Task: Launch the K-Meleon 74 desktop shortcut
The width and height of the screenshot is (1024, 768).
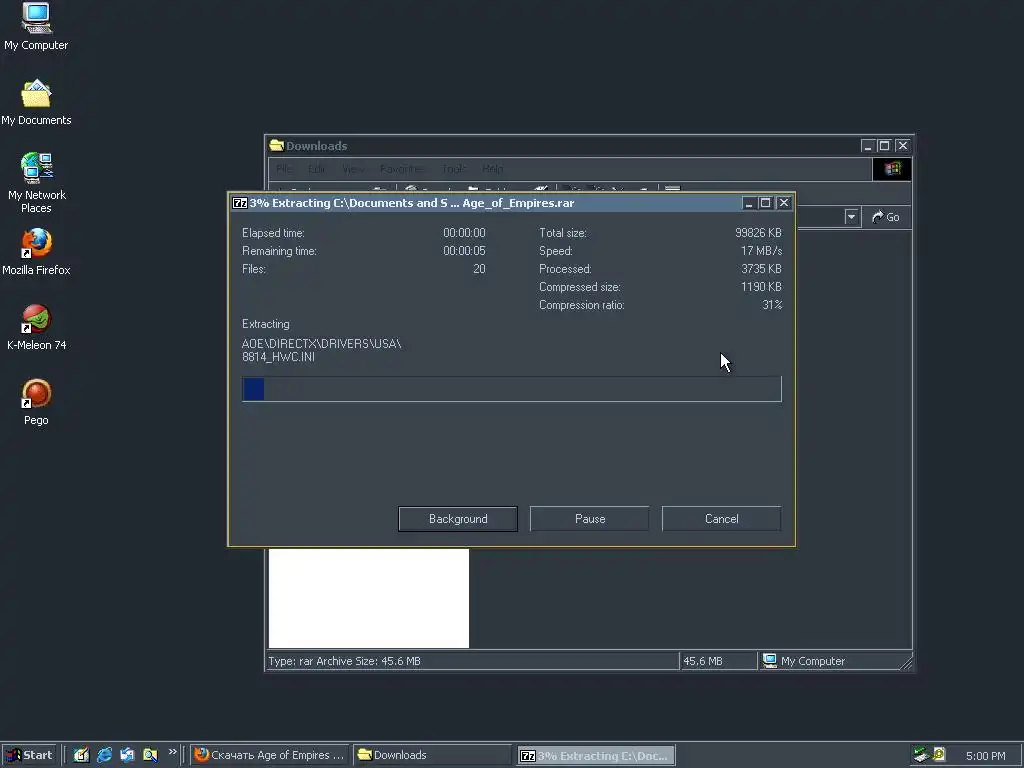Action: pyautogui.click(x=36, y=327)
